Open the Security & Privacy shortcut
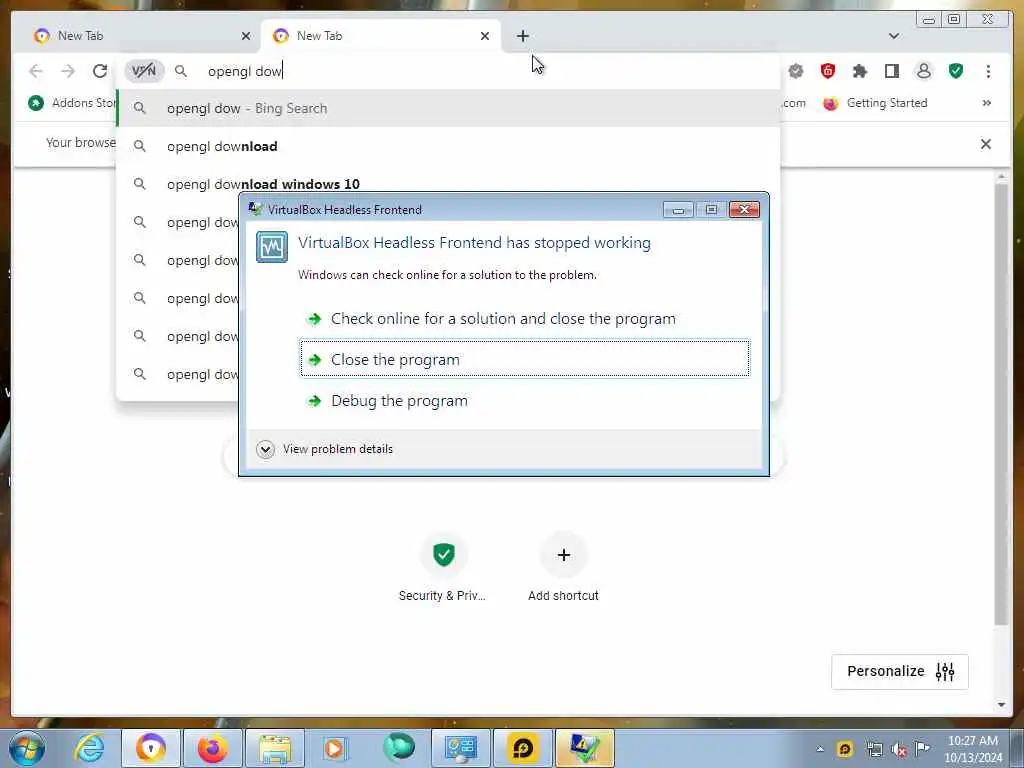This screenshot has height=768, width=1024. 443,567
